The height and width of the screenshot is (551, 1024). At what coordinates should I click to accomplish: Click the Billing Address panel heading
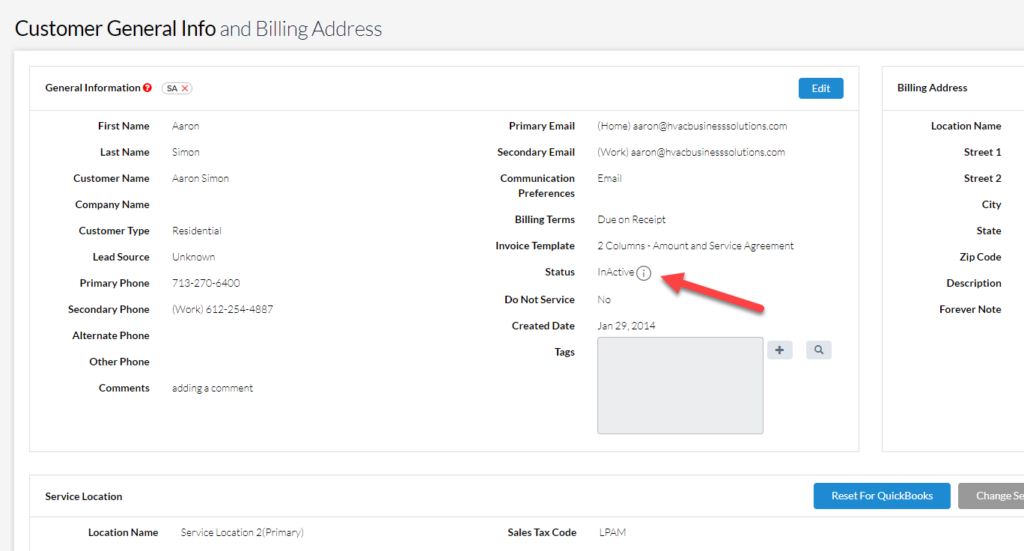(932, 88)
